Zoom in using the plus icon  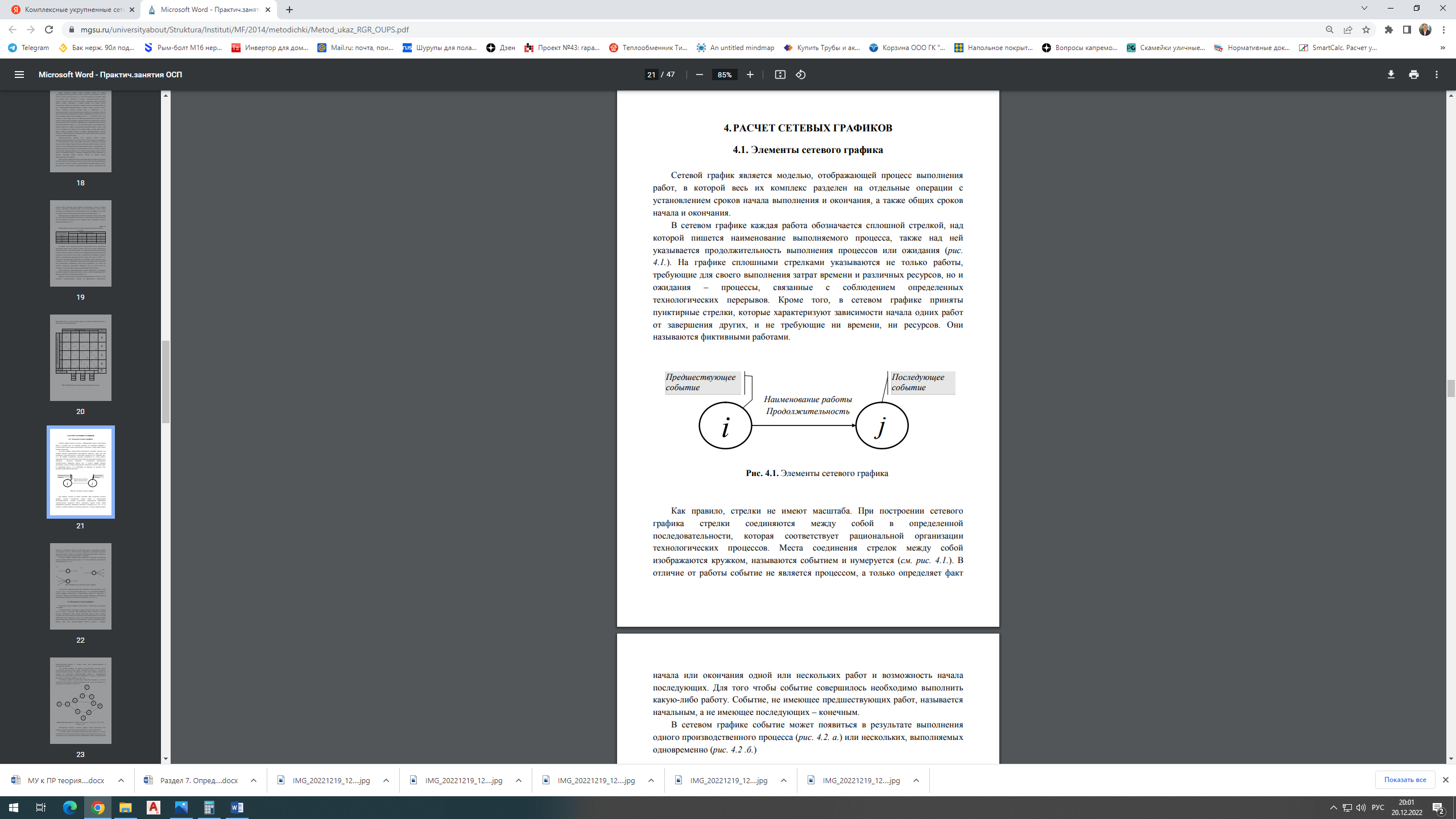pyautogui.click(x=750, y=75)
